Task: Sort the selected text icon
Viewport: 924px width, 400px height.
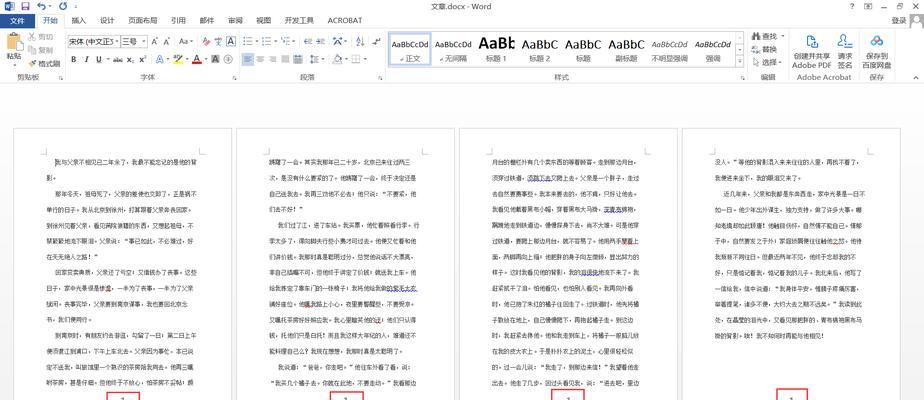Action: (359, 41)
